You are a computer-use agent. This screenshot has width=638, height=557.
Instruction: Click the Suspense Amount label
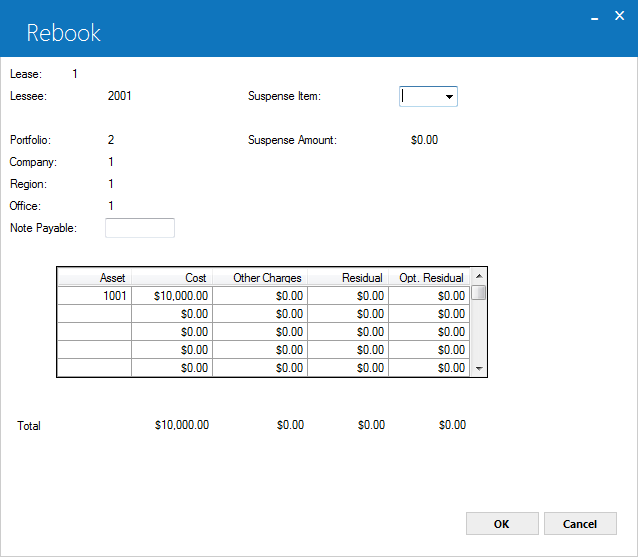pyautogui.click(x=293, y=140)
